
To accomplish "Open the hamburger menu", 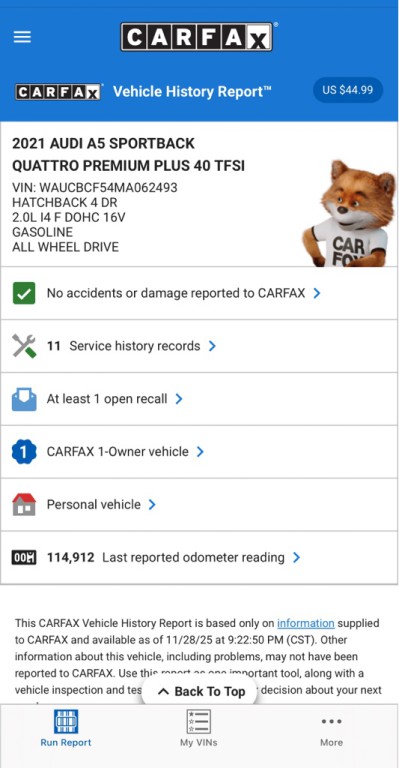I will 22,37.
